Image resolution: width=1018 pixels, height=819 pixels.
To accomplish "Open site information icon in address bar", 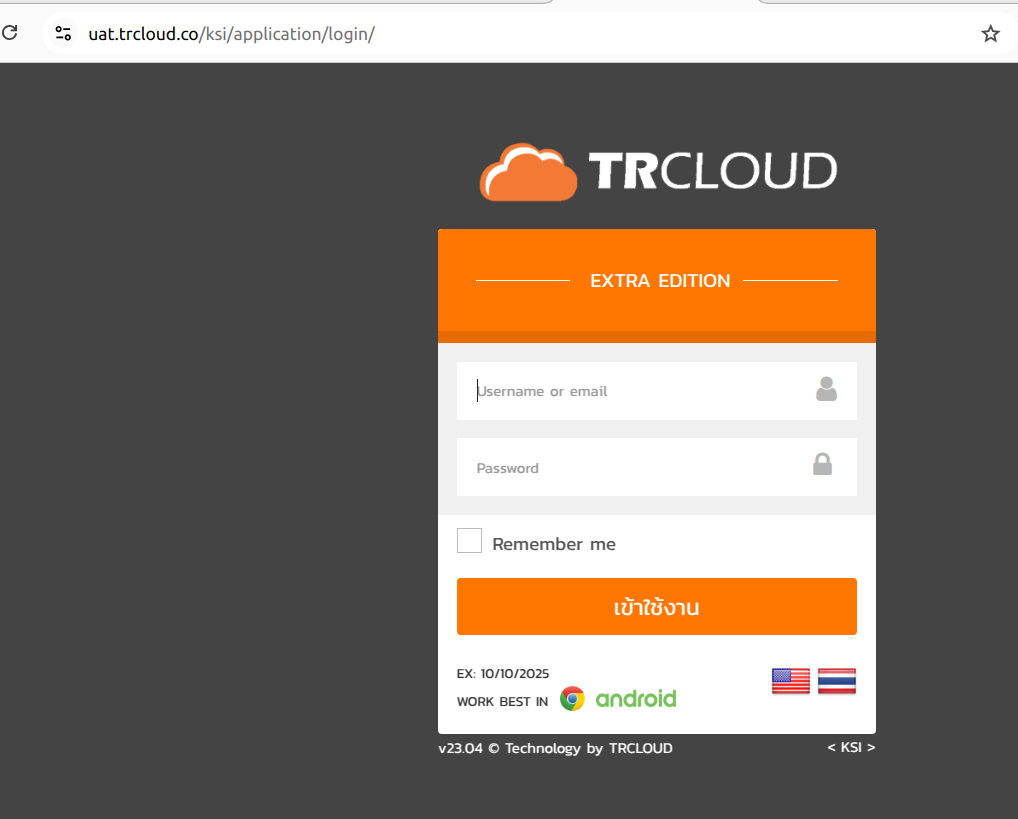I will 63,33.
